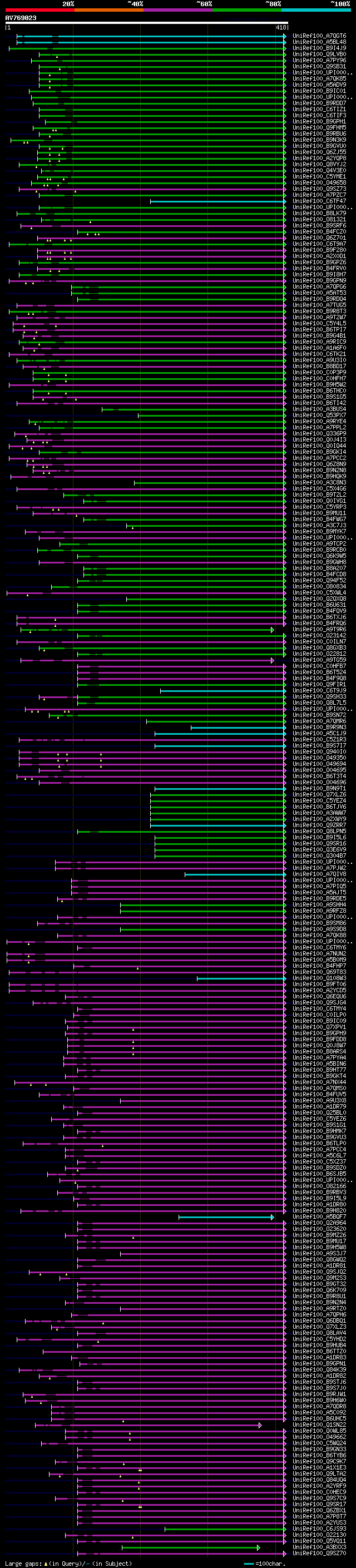Select the UniRef100_B4FCZ0 label
The image size is (356, 1568).
pyautogui.click(x=319, y=232)
